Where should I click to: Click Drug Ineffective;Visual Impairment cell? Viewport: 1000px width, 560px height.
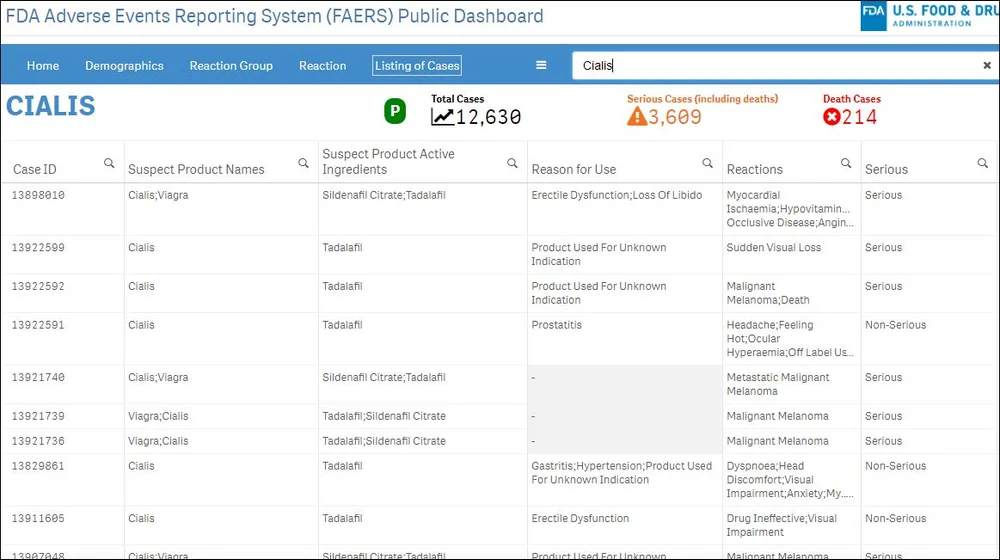click(781, 526)
